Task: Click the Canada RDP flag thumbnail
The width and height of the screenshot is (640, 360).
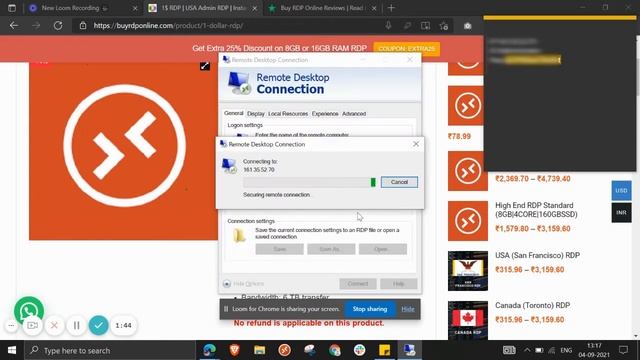Action: click(x=468, y=320)
